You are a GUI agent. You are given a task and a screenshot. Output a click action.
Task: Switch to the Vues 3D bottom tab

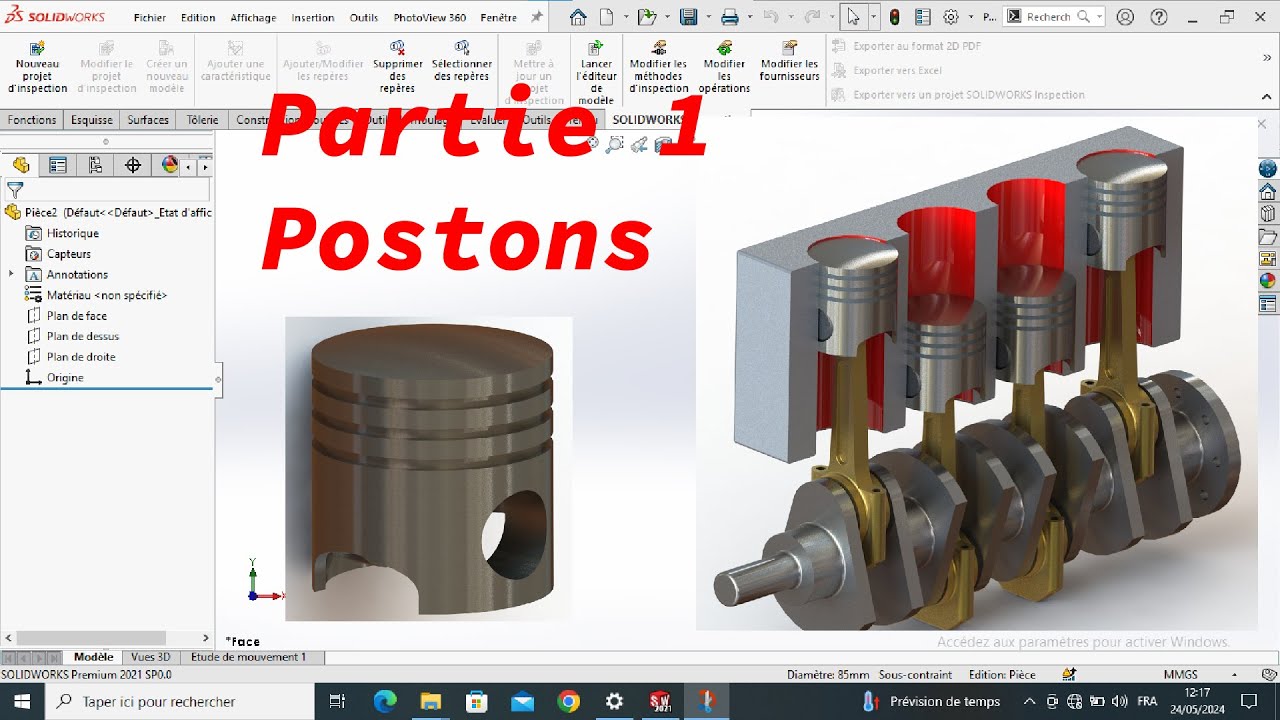click(151, 657)
